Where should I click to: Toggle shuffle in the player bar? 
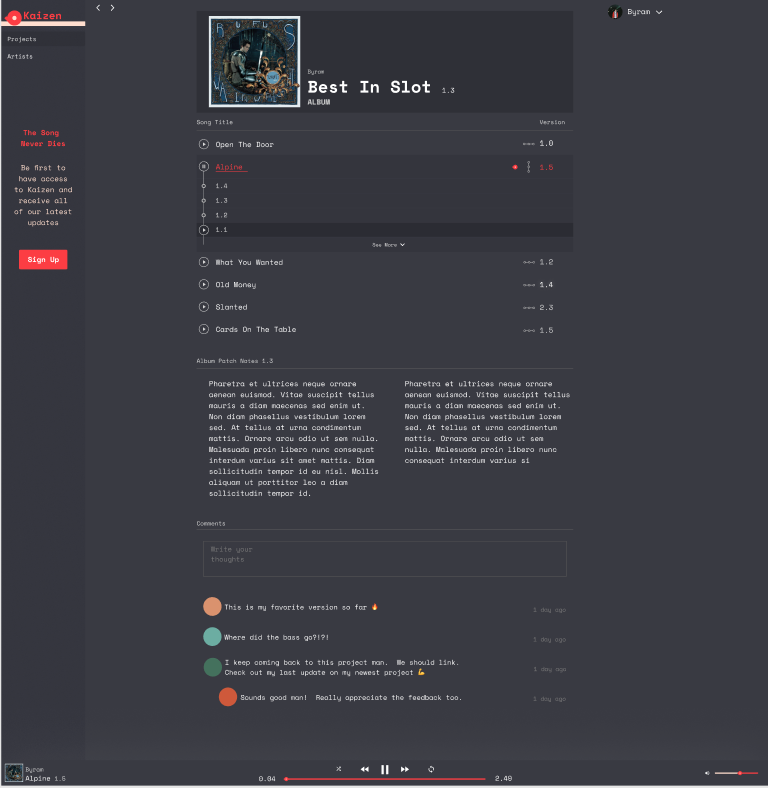point(339,769)
